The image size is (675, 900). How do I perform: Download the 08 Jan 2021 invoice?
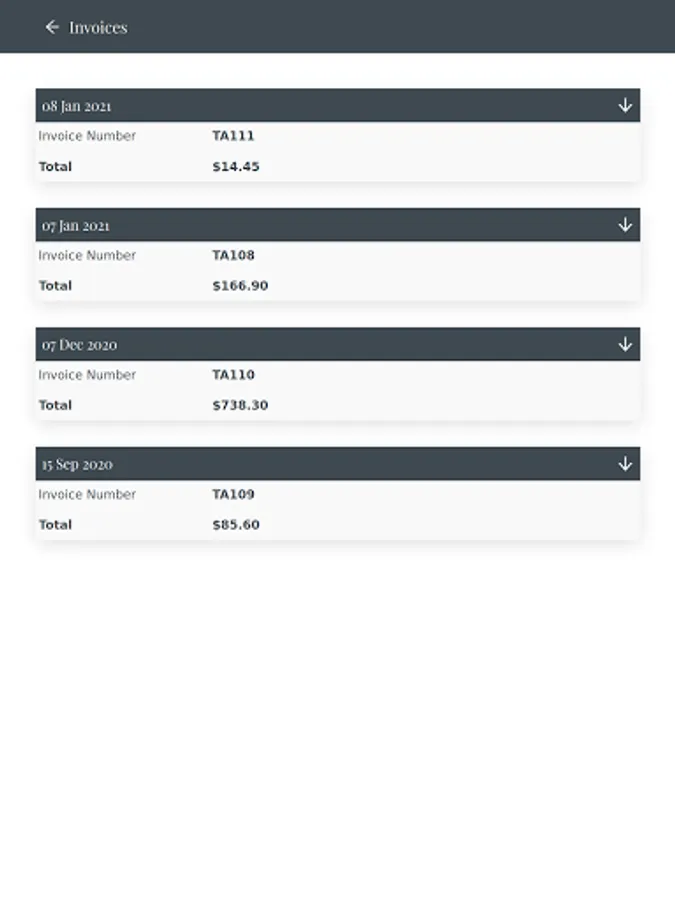tap(625, 105)
